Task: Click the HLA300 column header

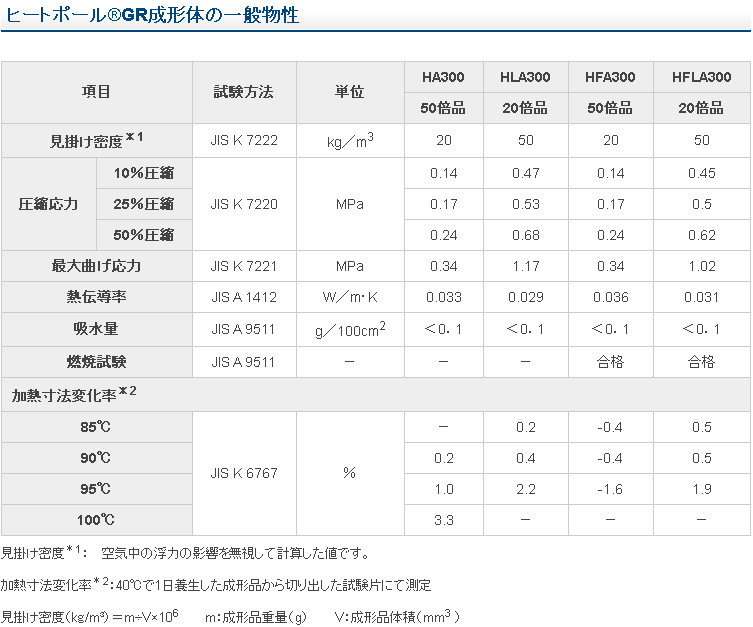Action: (x=525, y=77)
